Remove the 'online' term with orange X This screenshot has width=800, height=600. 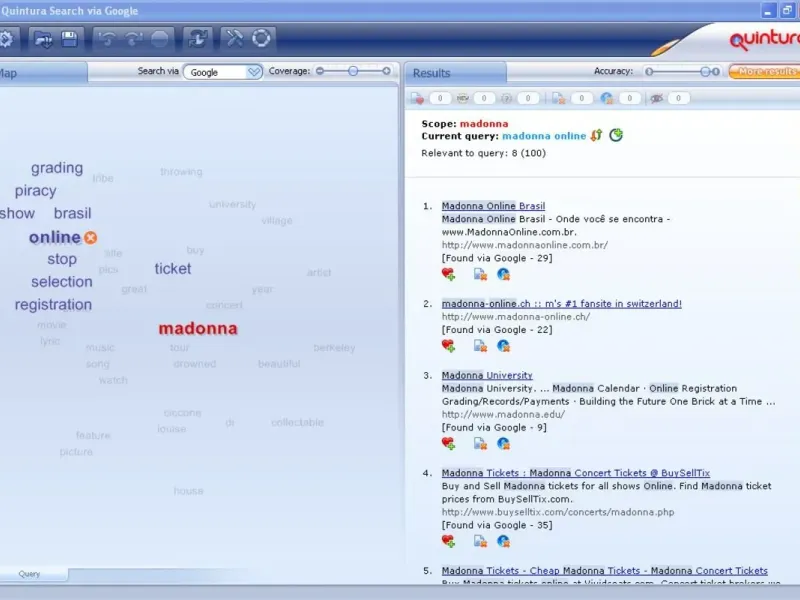pyautogui.click(x=91, y=238)
